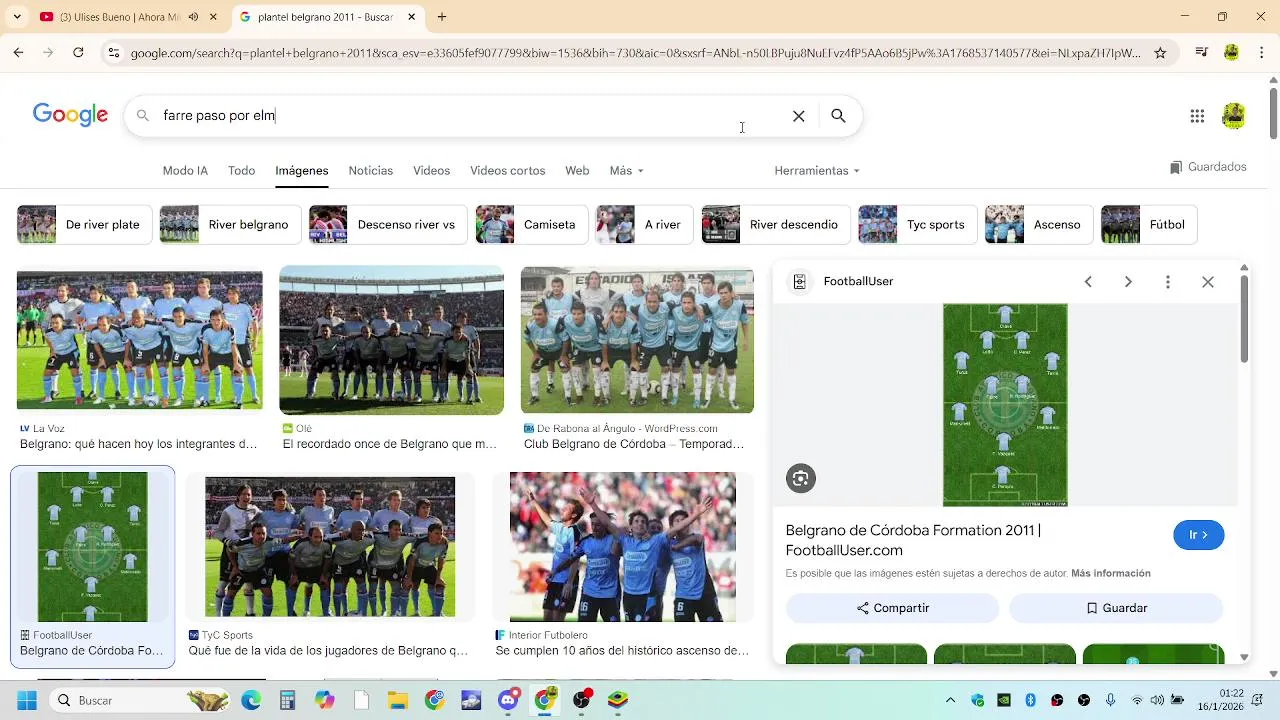1280x720 pixels.
Task: Open Copilot from taskbar
Action: click(325, 700)
